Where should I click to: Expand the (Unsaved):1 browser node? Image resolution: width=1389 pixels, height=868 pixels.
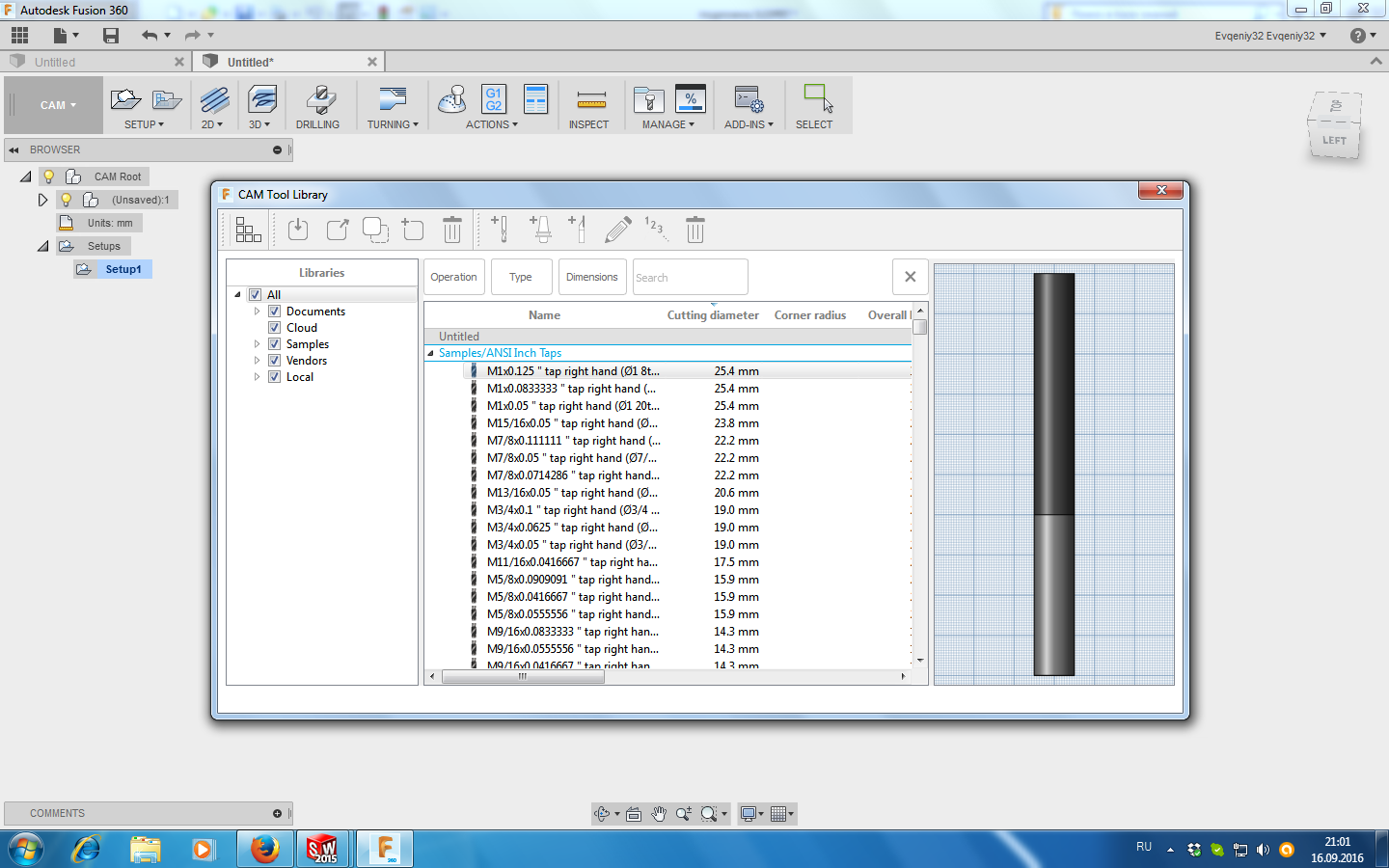click(42, 200)
